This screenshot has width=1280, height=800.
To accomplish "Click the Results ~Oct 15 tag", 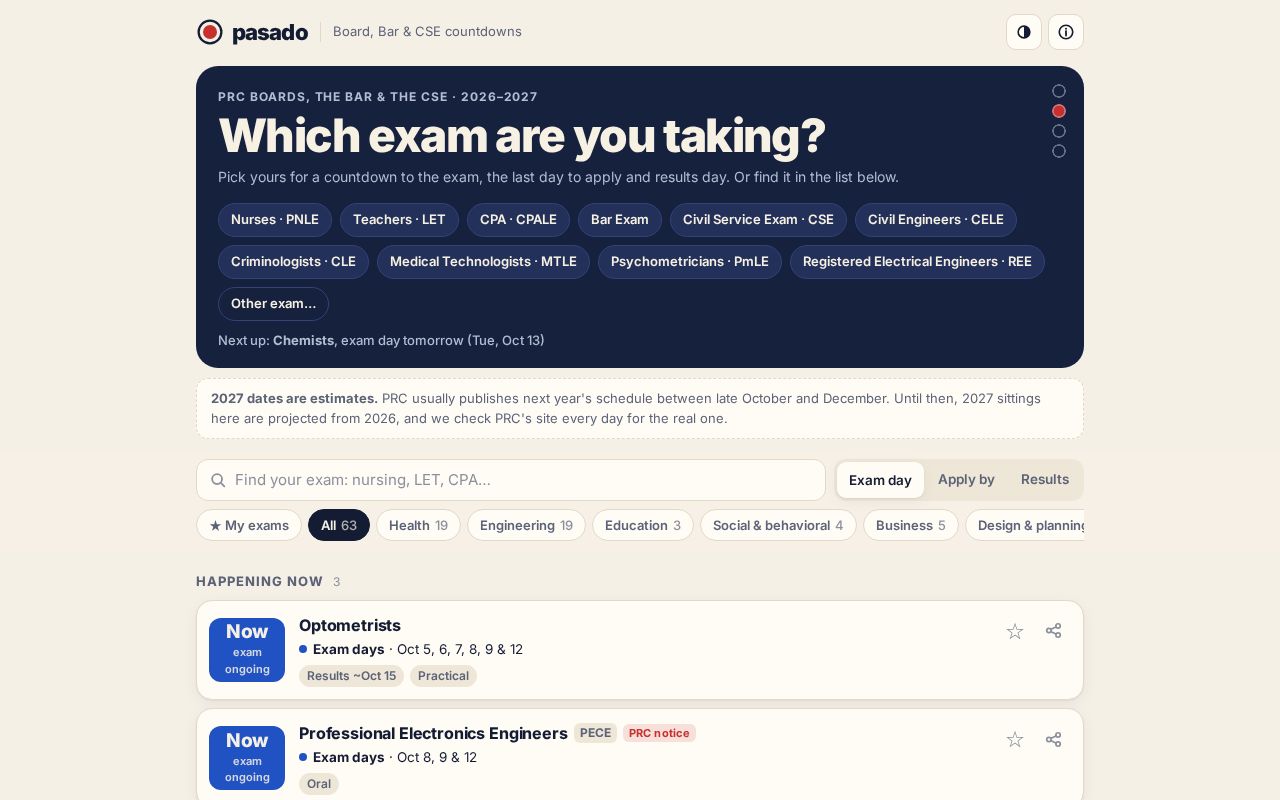I will [x=351, y=676].
